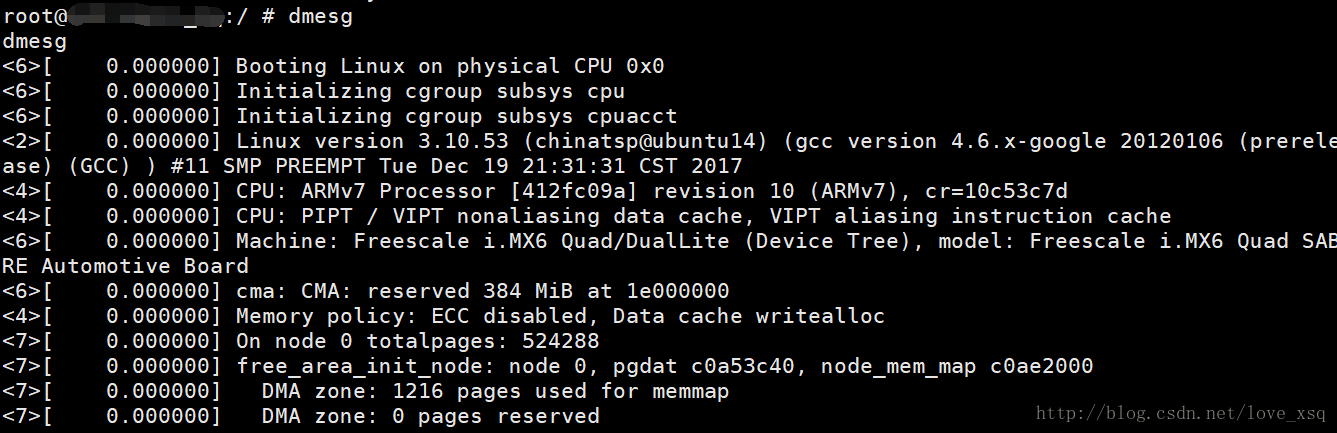Viewport: 1337px width, 433px height.
Task: Click the CMA reserved 384 MiB line
Action: point(366,291)
